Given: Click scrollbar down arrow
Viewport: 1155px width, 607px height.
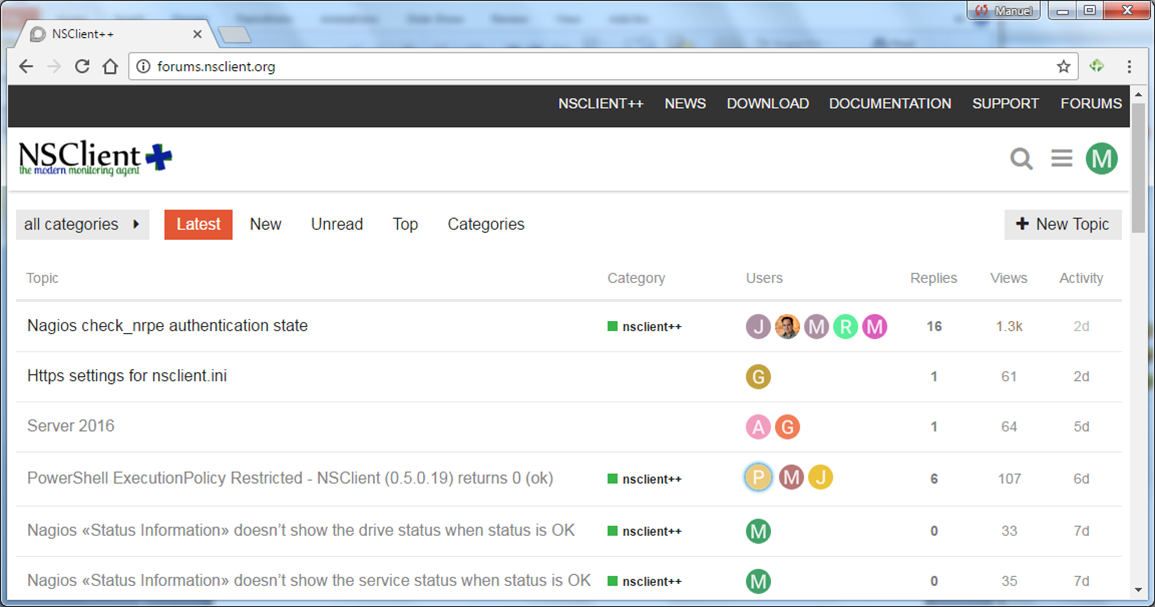Looking at the screenshot, I should tap(1138, 589).
